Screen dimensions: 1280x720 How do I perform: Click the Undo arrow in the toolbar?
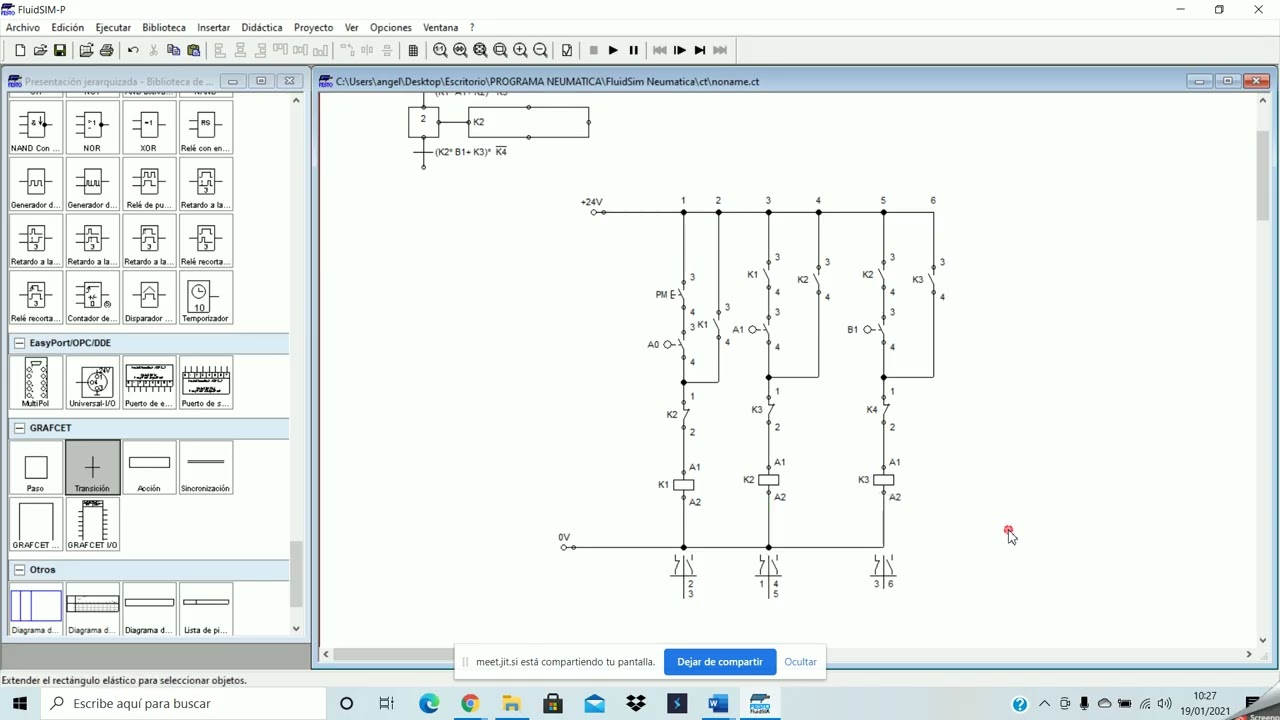(x=133, y=50)
